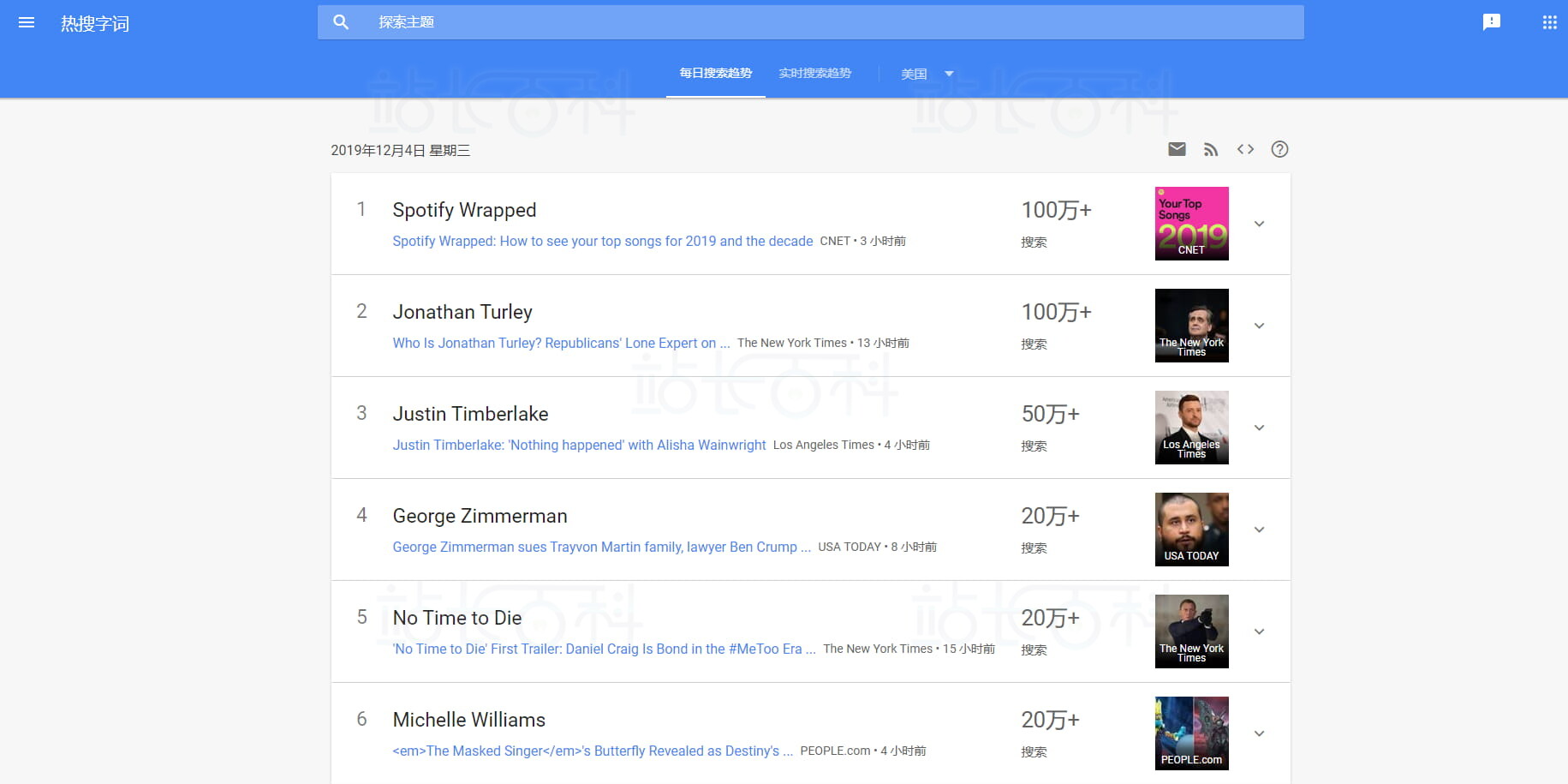Open the RSS feed icon
Viewport: 1568px width, 784px height.
[1211, 150]
